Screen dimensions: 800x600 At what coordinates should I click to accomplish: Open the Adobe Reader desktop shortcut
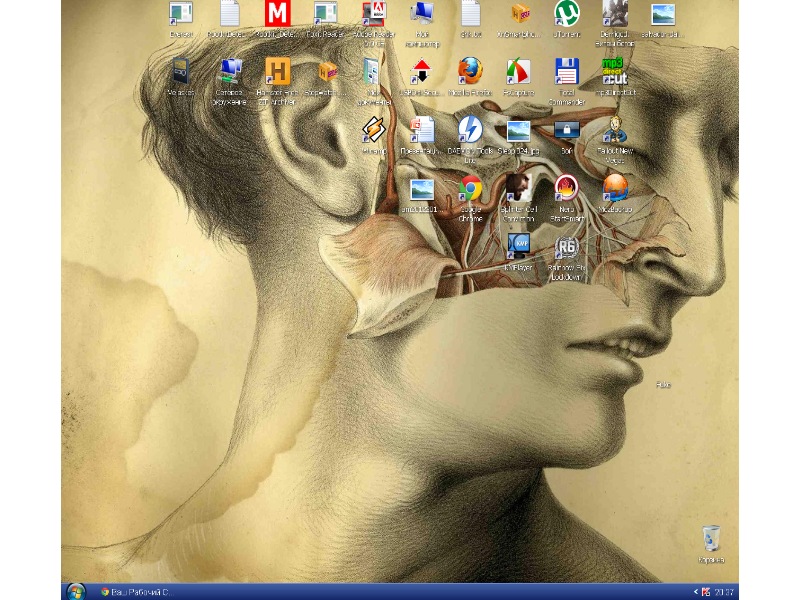(x=374, y=14)
